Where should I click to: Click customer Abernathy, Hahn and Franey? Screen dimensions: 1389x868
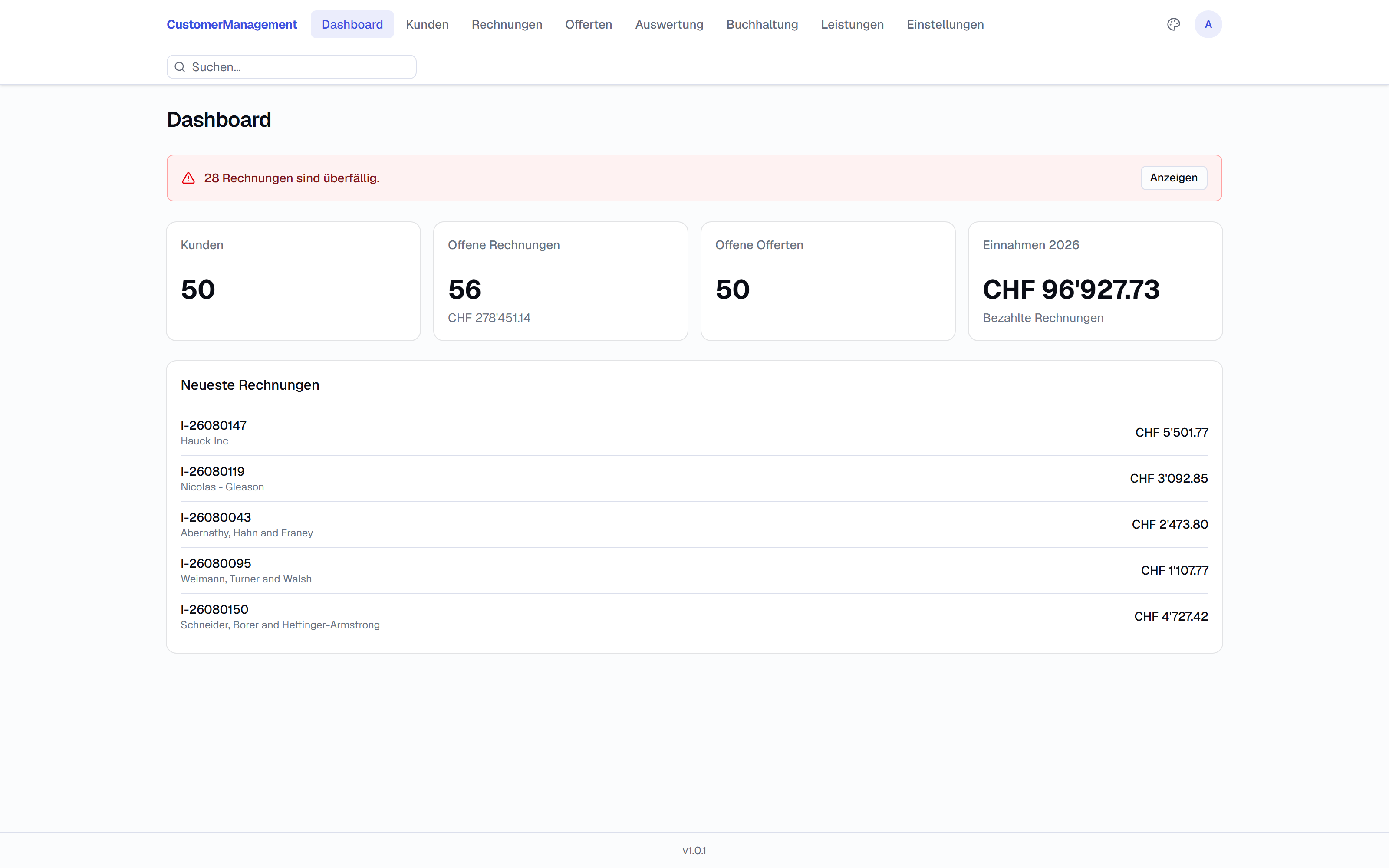pyautogui.click(x=247, y=533)
